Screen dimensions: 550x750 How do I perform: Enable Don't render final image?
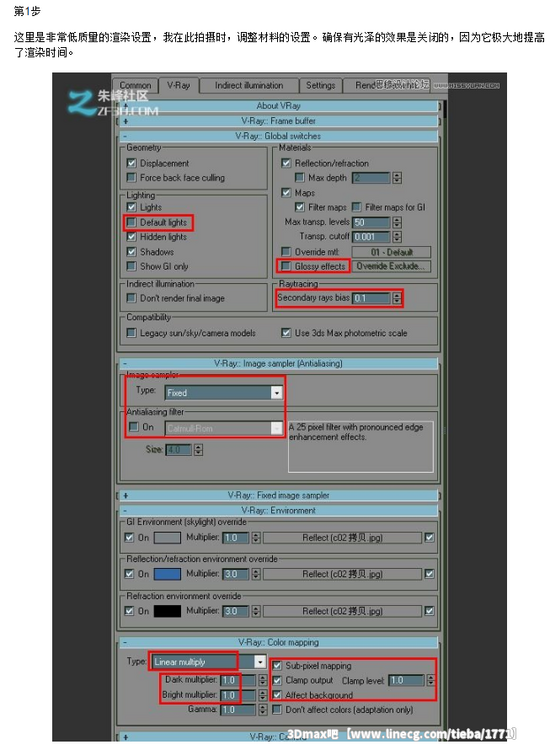tap(132, 298)
